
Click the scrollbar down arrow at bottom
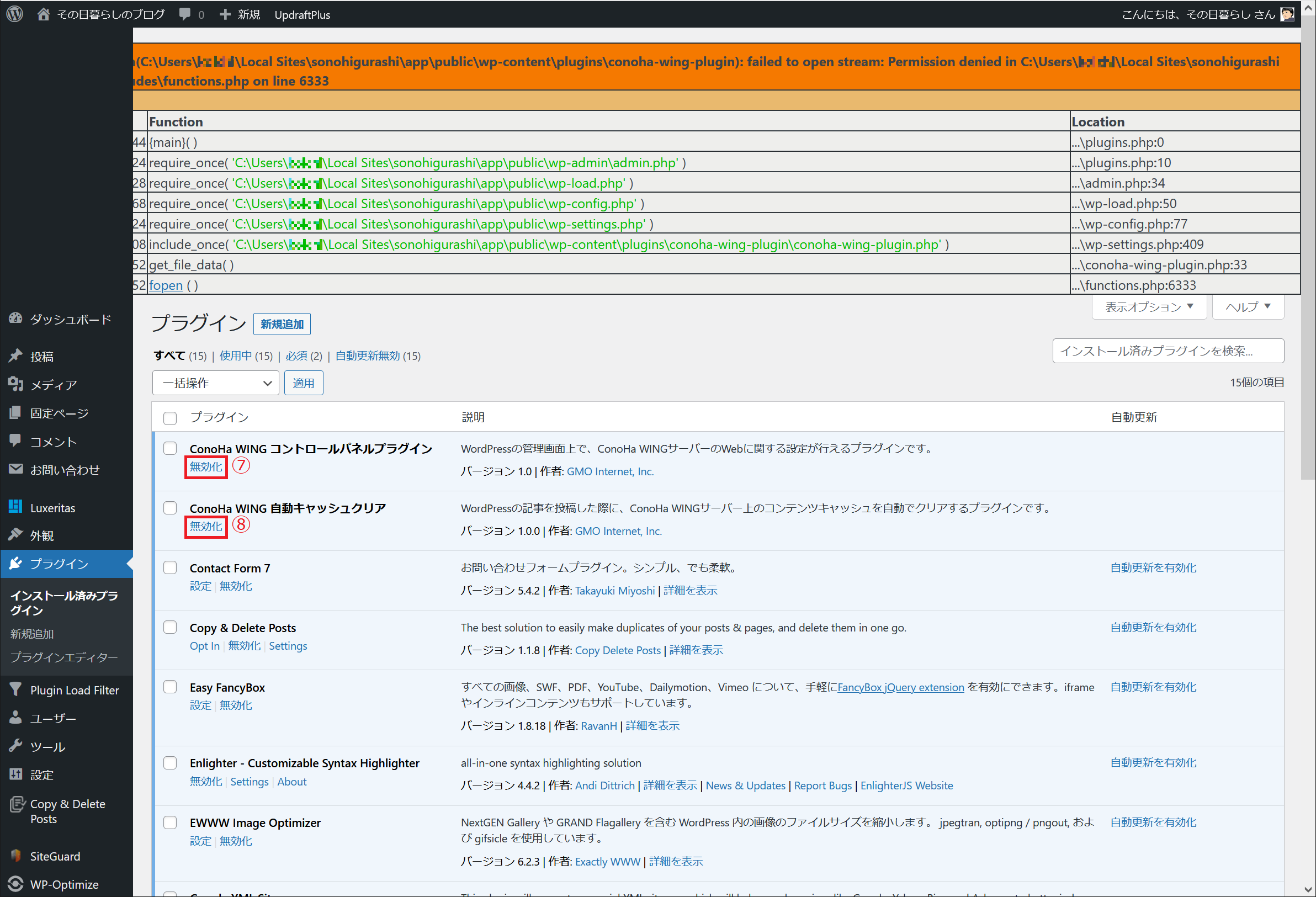(x=1308, y=890)
